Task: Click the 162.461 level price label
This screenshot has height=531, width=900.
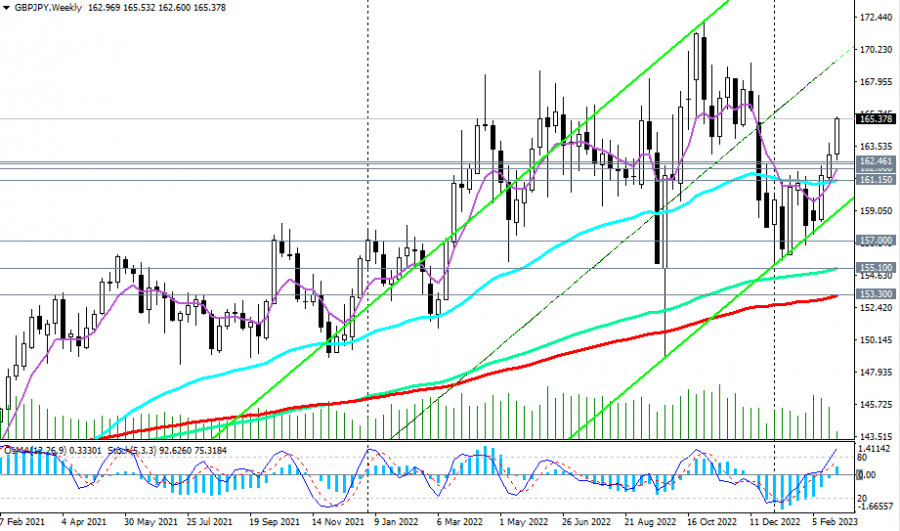Action: coord(876,161)
